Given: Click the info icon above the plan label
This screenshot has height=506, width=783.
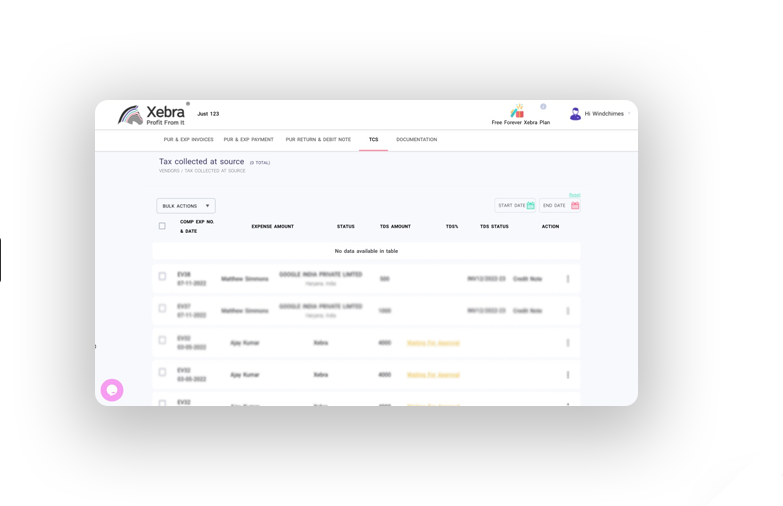Looking at the screenshot, I should (x=543, y=106).
